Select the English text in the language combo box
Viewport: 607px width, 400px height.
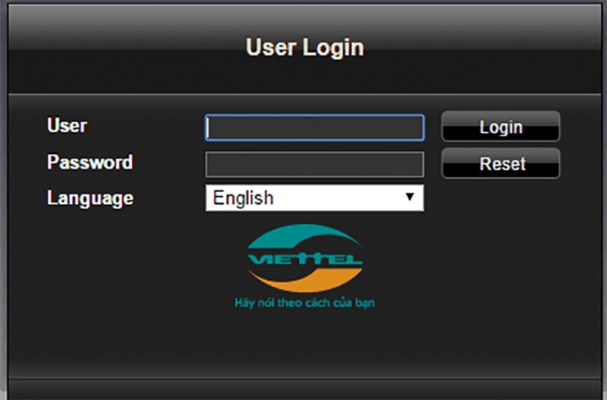click(243, 198)
